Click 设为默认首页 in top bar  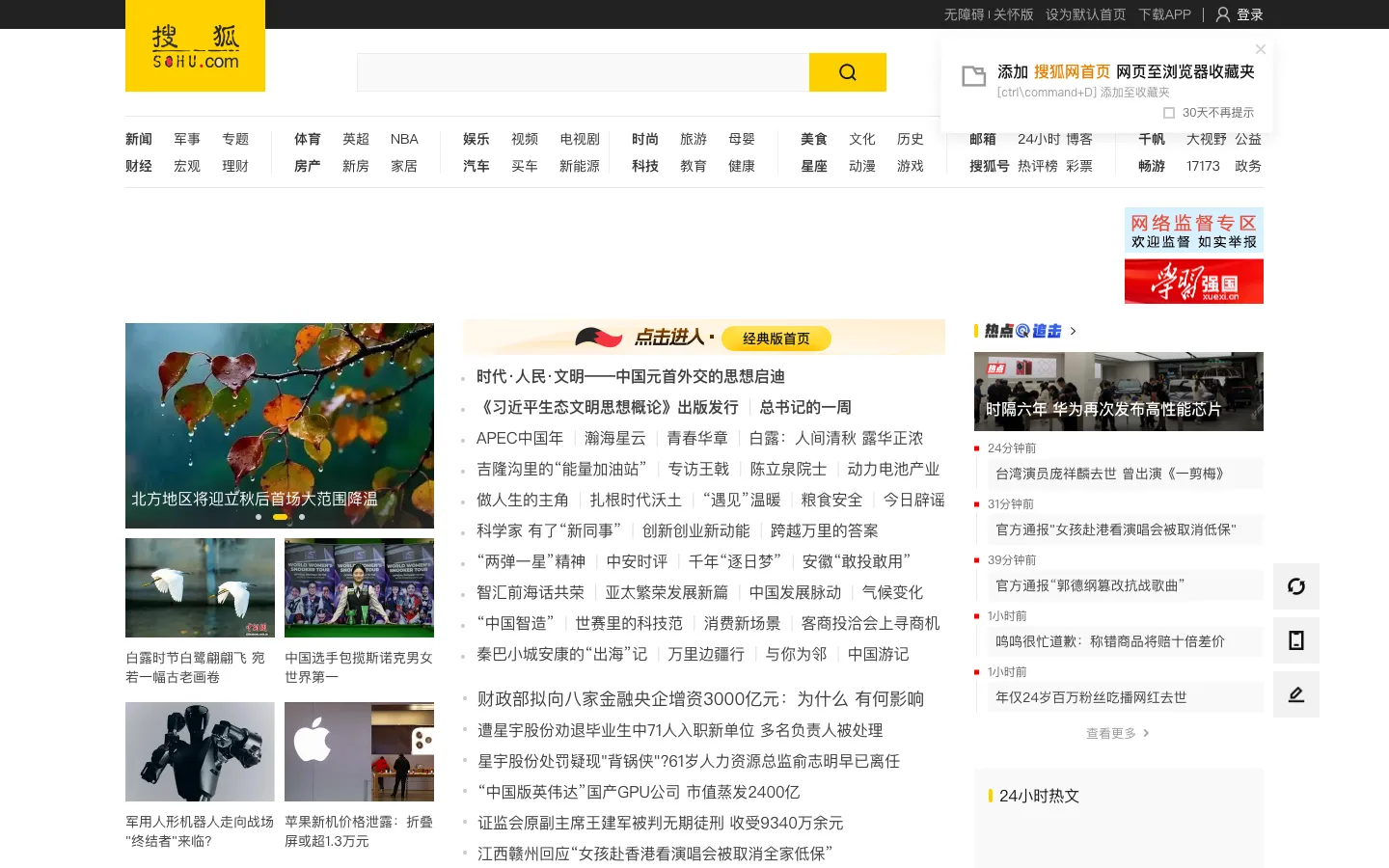tap(1086, 14)
